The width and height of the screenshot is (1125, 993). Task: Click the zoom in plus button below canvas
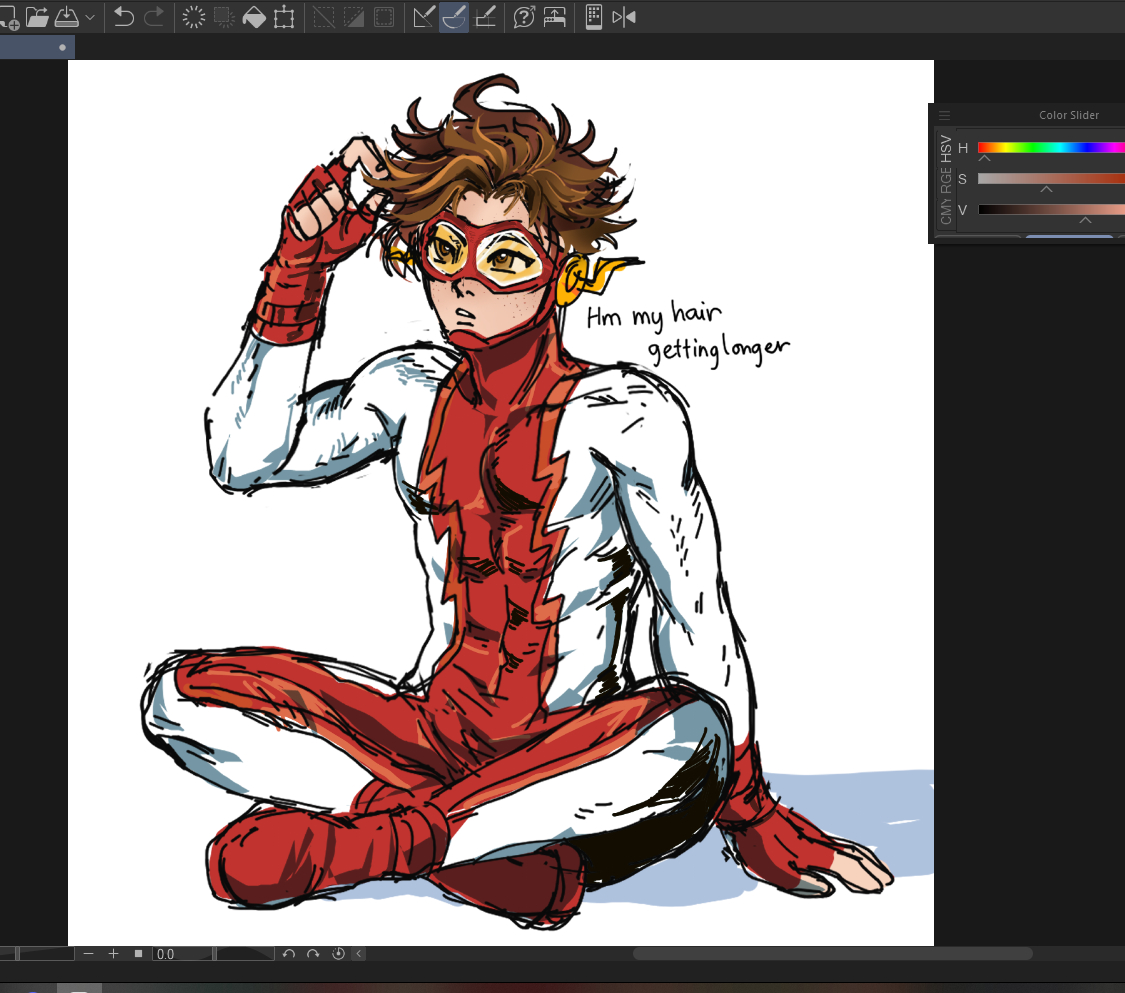pyautogui.click(x=114, y=954)
